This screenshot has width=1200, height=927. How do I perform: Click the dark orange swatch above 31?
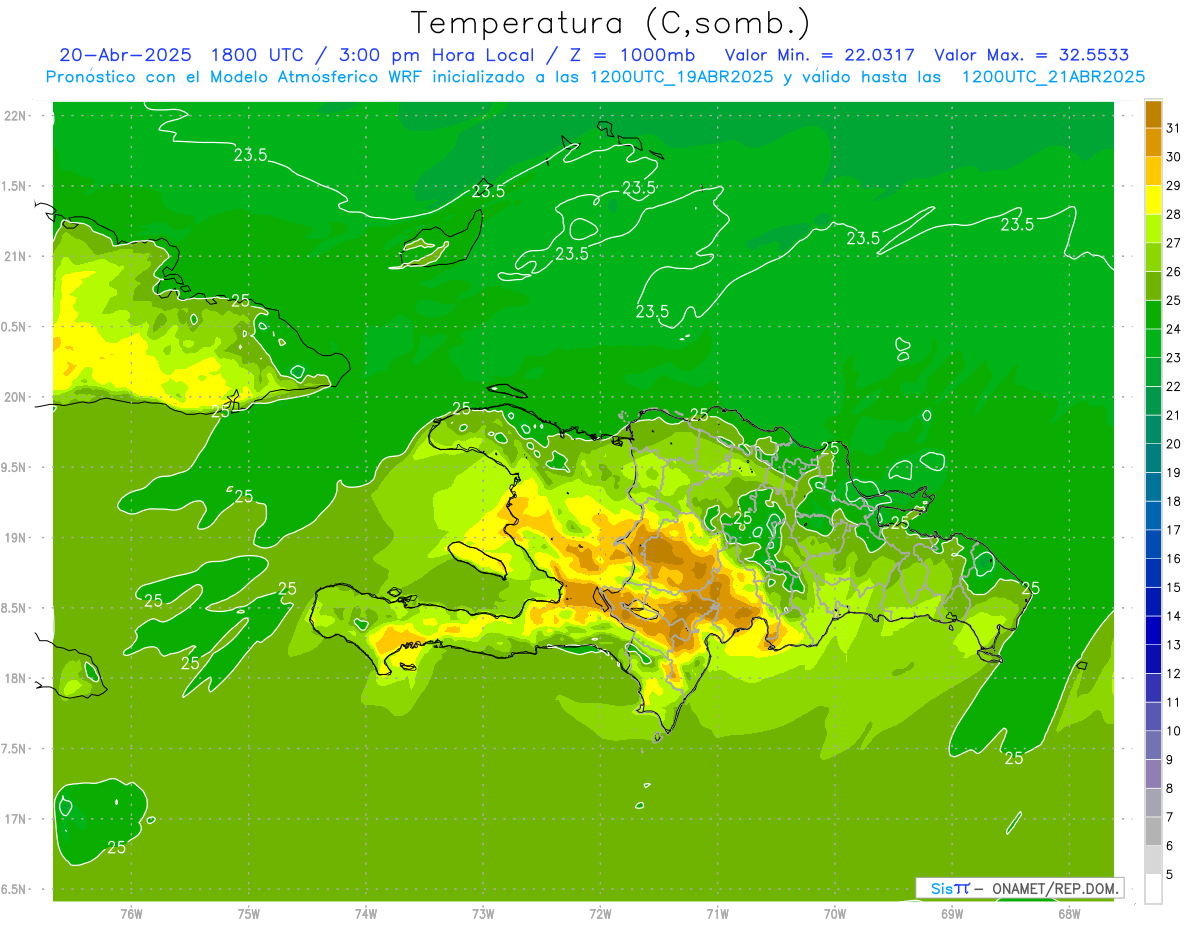(1153, 114)
